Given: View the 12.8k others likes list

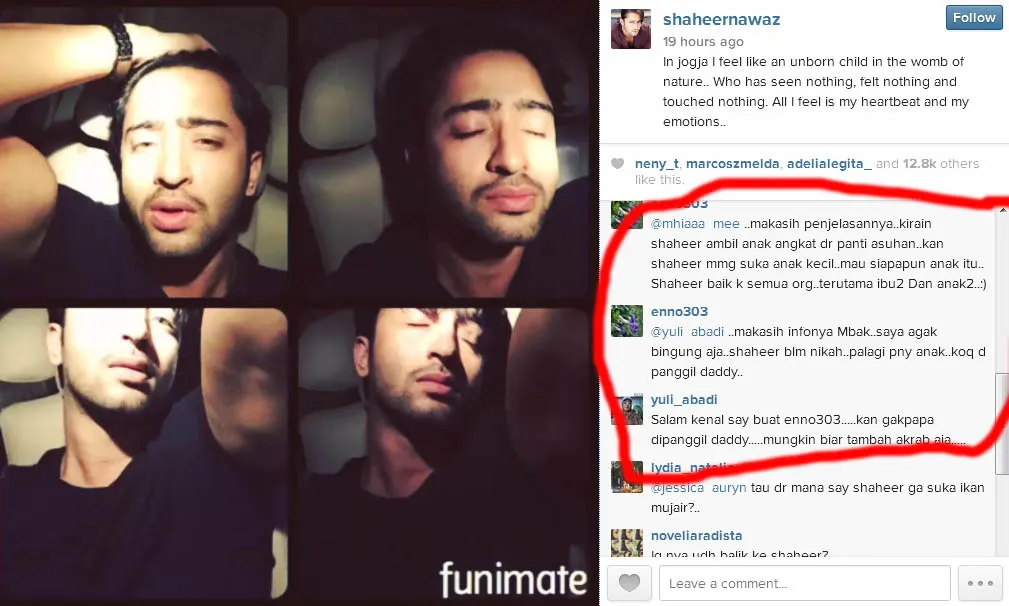Looking at the screenshot, I should (x=940, y=163).
